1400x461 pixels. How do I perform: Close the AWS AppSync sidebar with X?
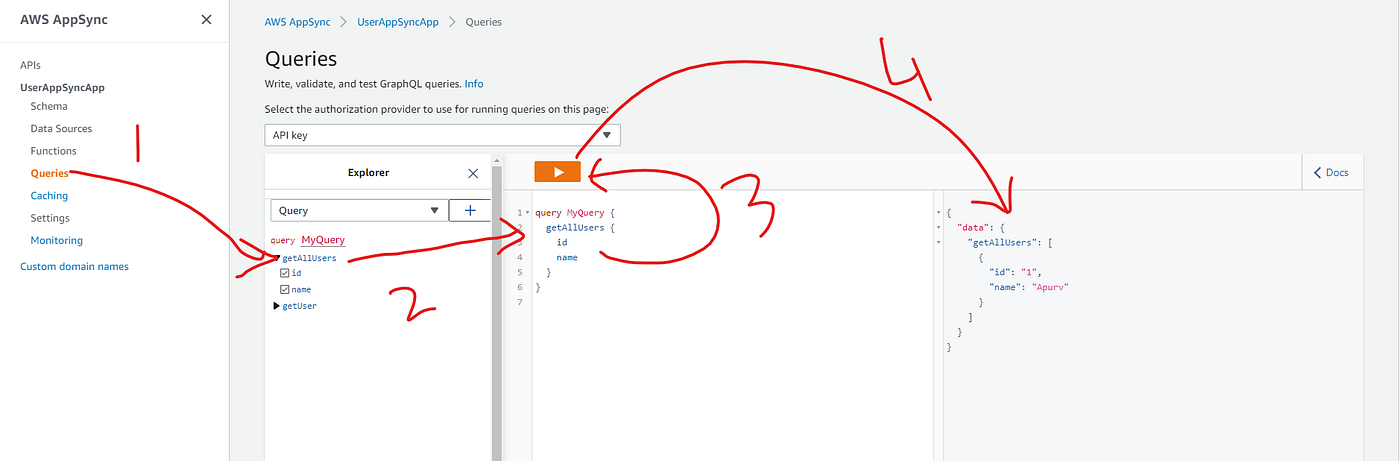click(x=206, y=20)
